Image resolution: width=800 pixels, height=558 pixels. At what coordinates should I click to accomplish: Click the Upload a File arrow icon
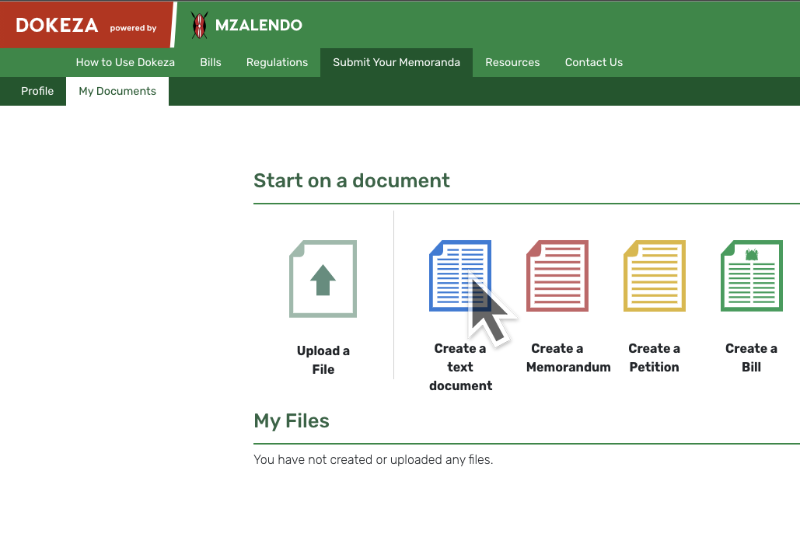point(322,279)
